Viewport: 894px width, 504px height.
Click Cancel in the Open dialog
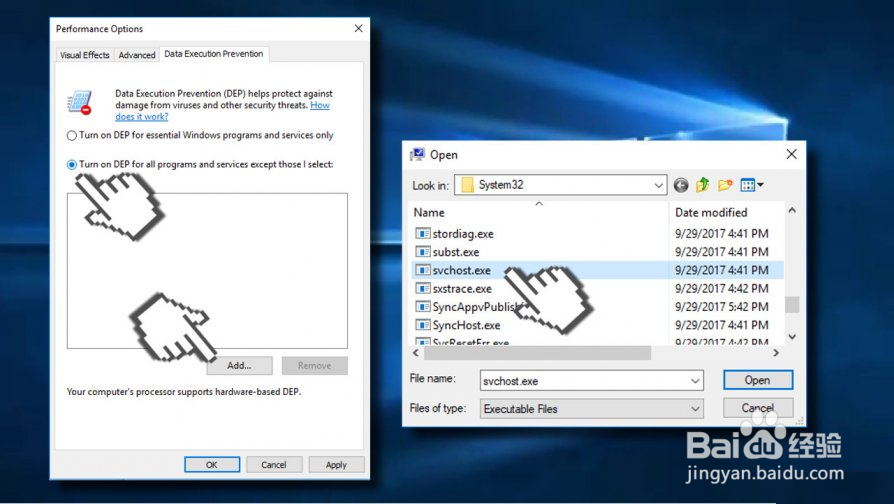[x=758, y=408]
